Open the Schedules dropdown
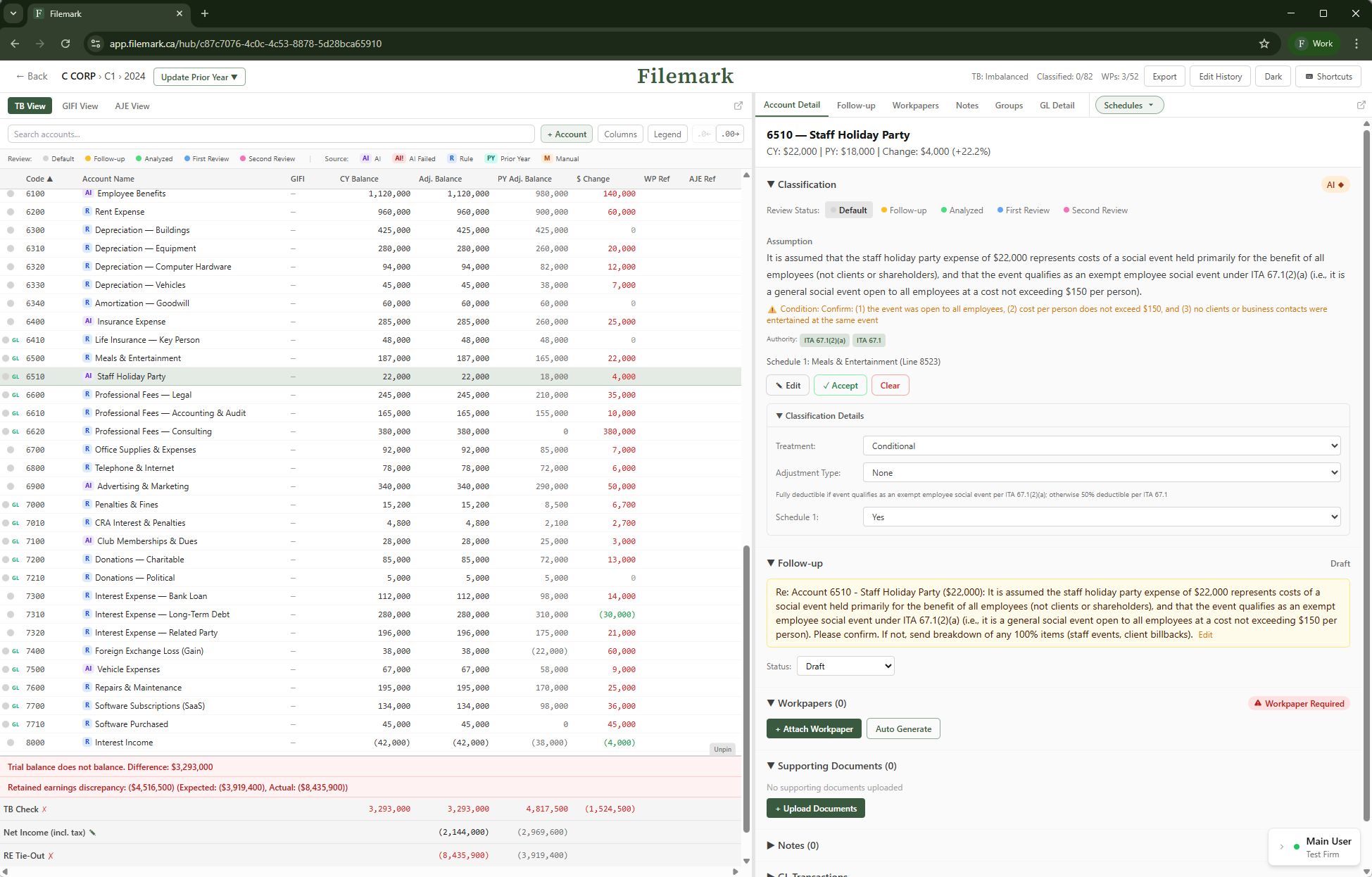This screenshot has width=1372, height=877. [x=1128, y=105]
